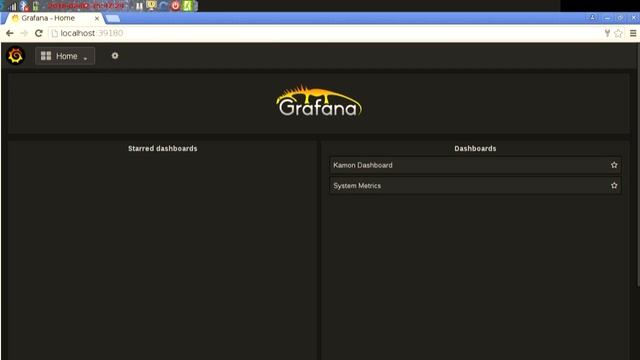Click the Dashboards panel heading

tap(476, 149)
